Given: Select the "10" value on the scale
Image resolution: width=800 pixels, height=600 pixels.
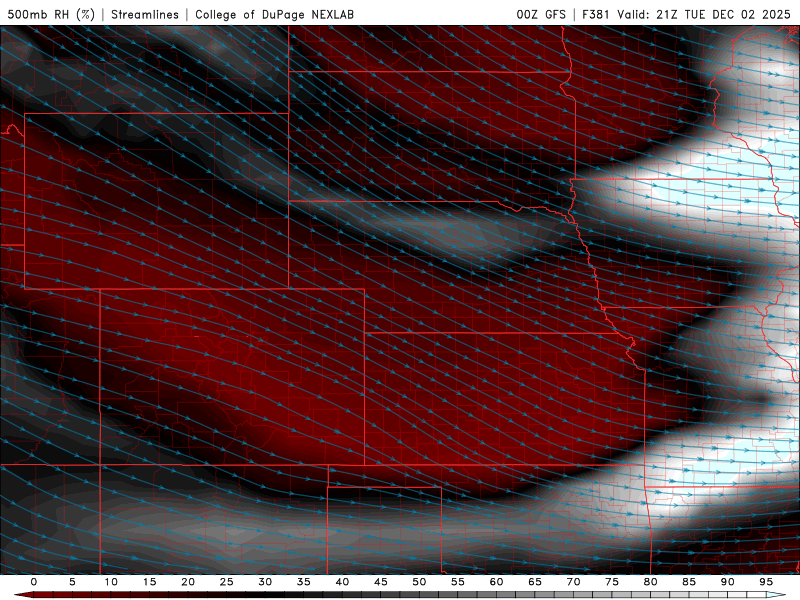Looking at the screenshot, I should pyautogui.click(x=111, y=582).
